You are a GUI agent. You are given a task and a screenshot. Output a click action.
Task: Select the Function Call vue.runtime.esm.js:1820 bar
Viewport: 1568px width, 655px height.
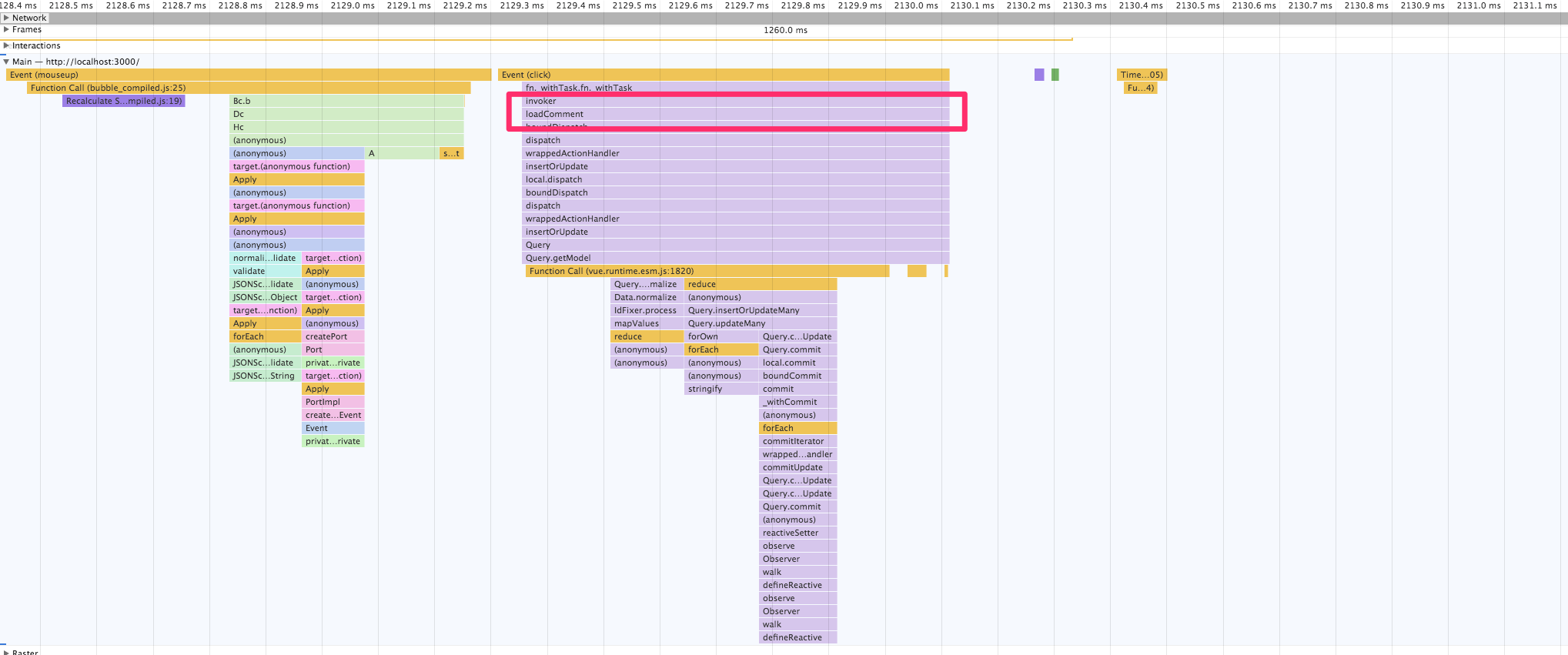coord(707,271)
